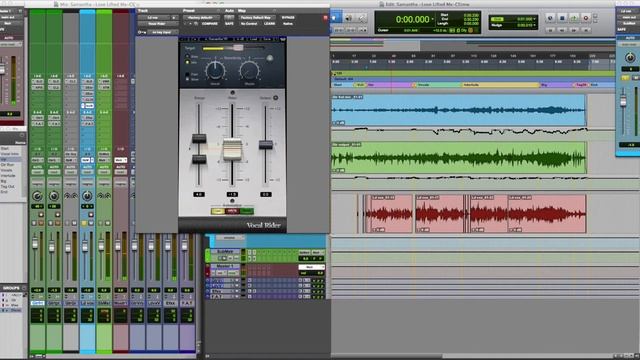
Task: Click the Music sensitivity knob in Vocal Rider
Action: point(249,71)
